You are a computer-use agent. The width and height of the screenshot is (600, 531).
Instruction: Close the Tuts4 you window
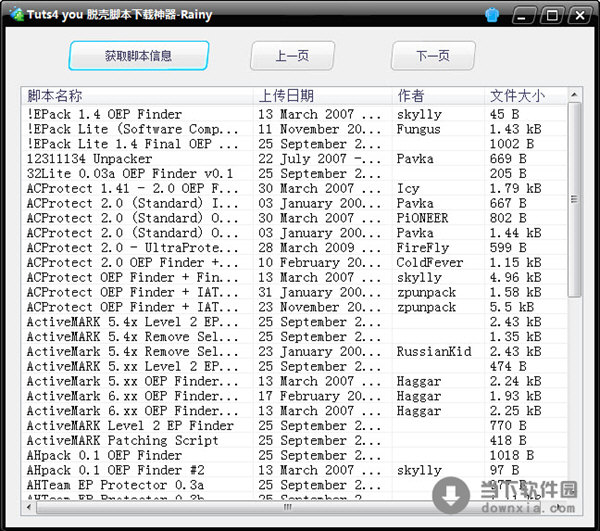tap(580, 16)
